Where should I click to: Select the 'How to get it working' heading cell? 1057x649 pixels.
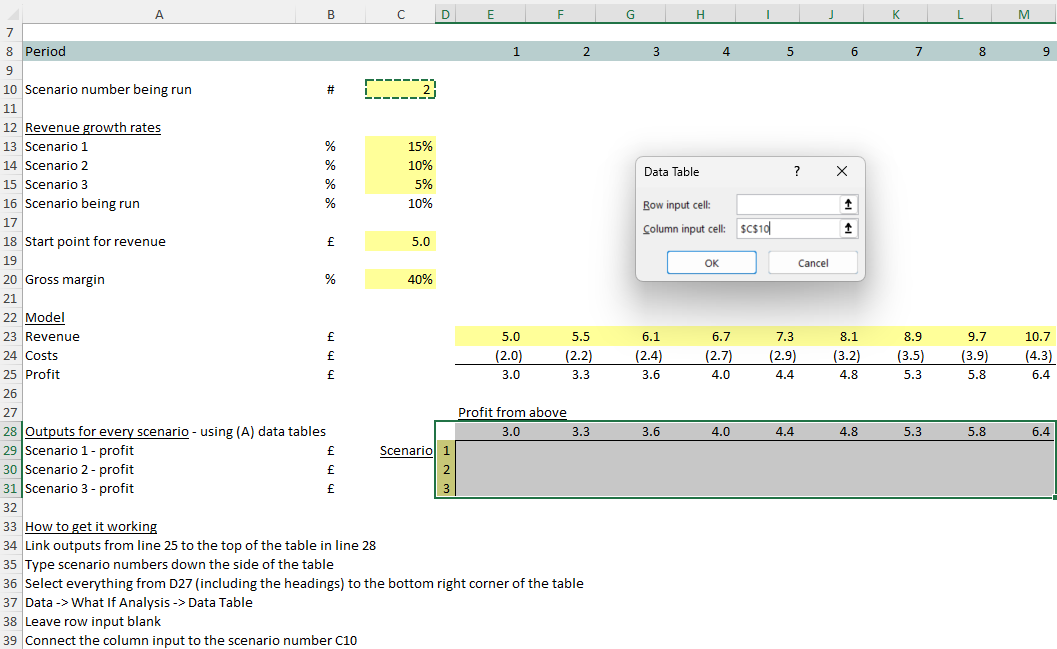coord(91,527)
